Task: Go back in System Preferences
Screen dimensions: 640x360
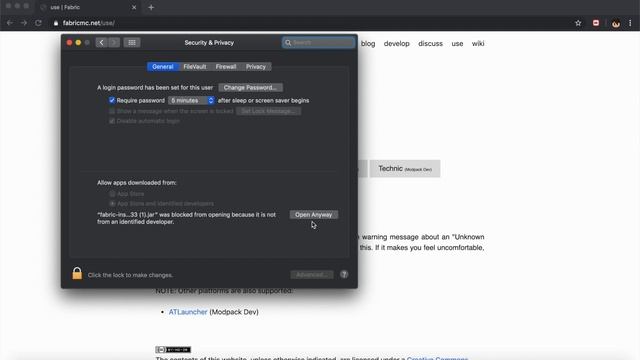Action: 101,42
